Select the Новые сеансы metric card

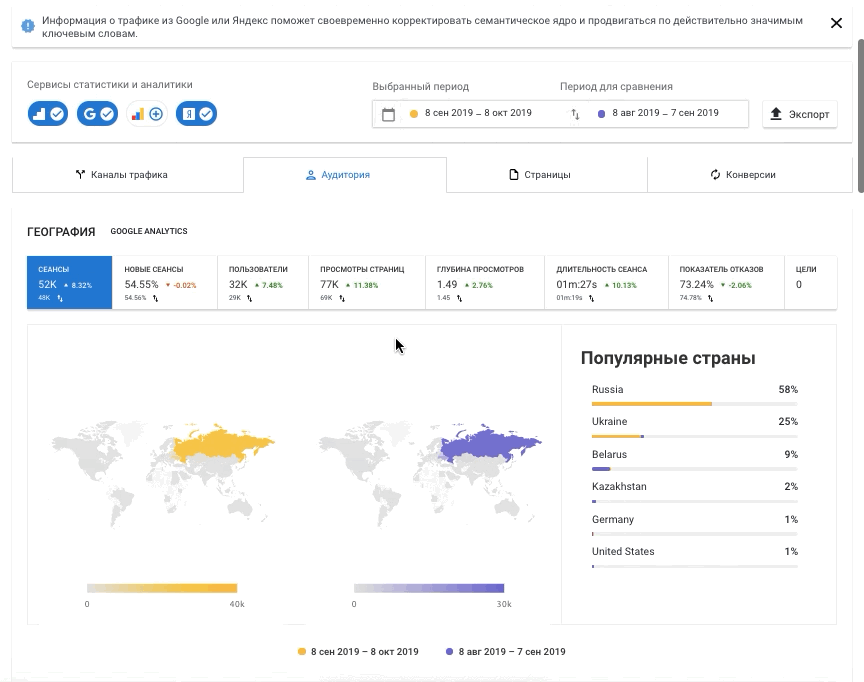pos(165,282)
